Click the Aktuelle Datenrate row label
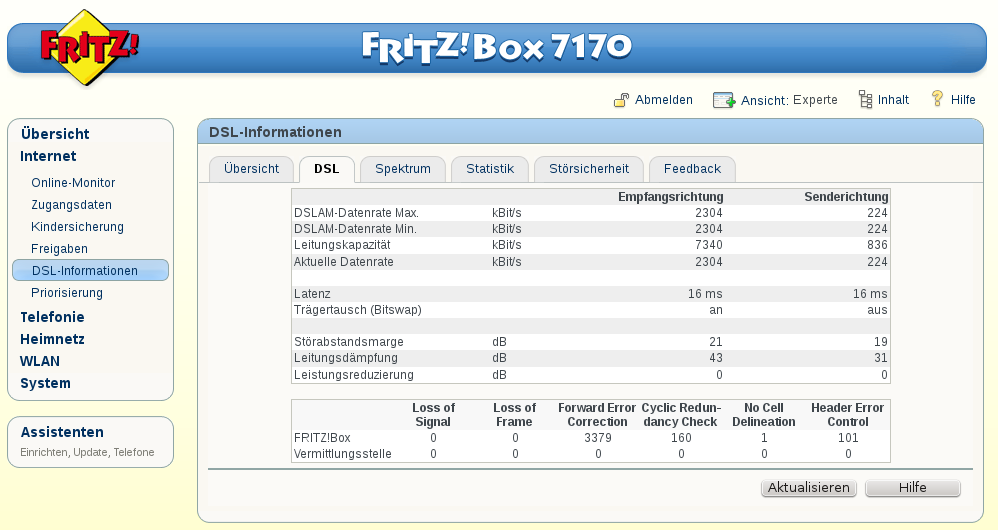 [x=344, y=262]
